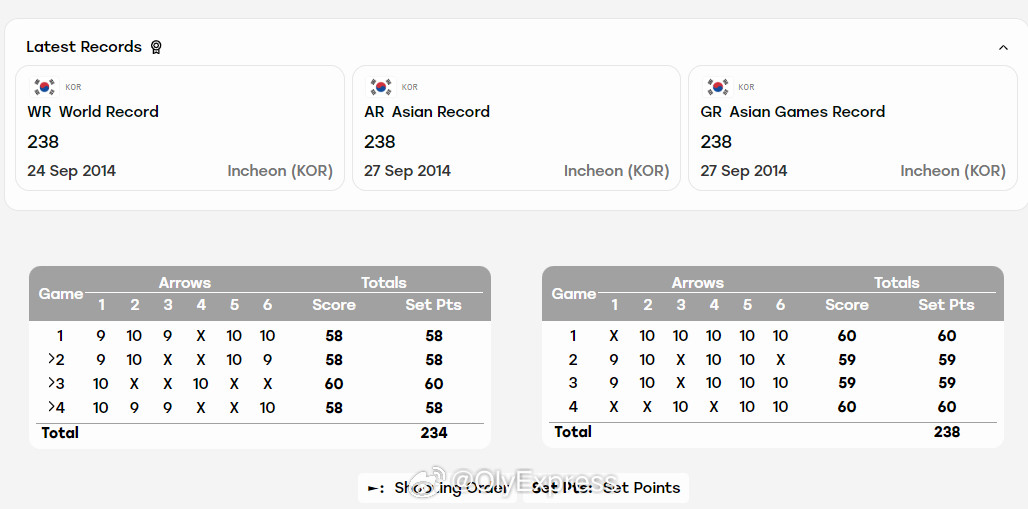Click the Korean flag on World Record card
The image size is (1028, 509).
[45, 87]
